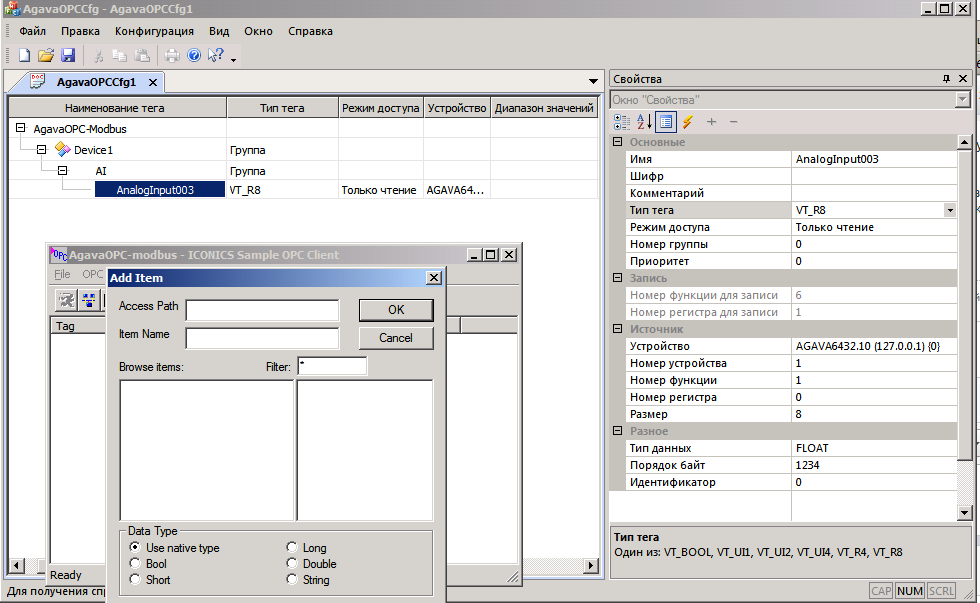Viewport: 980px width, 603px height.
Task: Open the Вид menu
Action: [219, 31]
